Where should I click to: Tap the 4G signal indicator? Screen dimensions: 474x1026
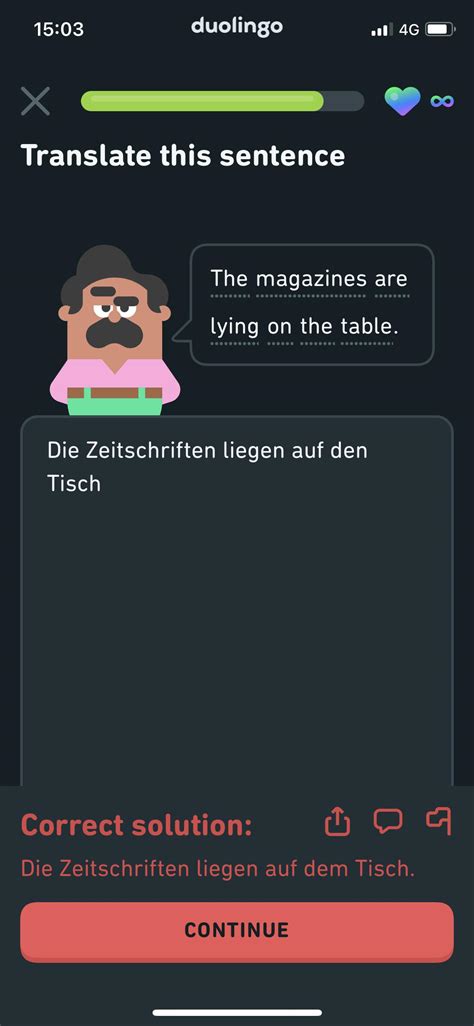tap(409, 29)
